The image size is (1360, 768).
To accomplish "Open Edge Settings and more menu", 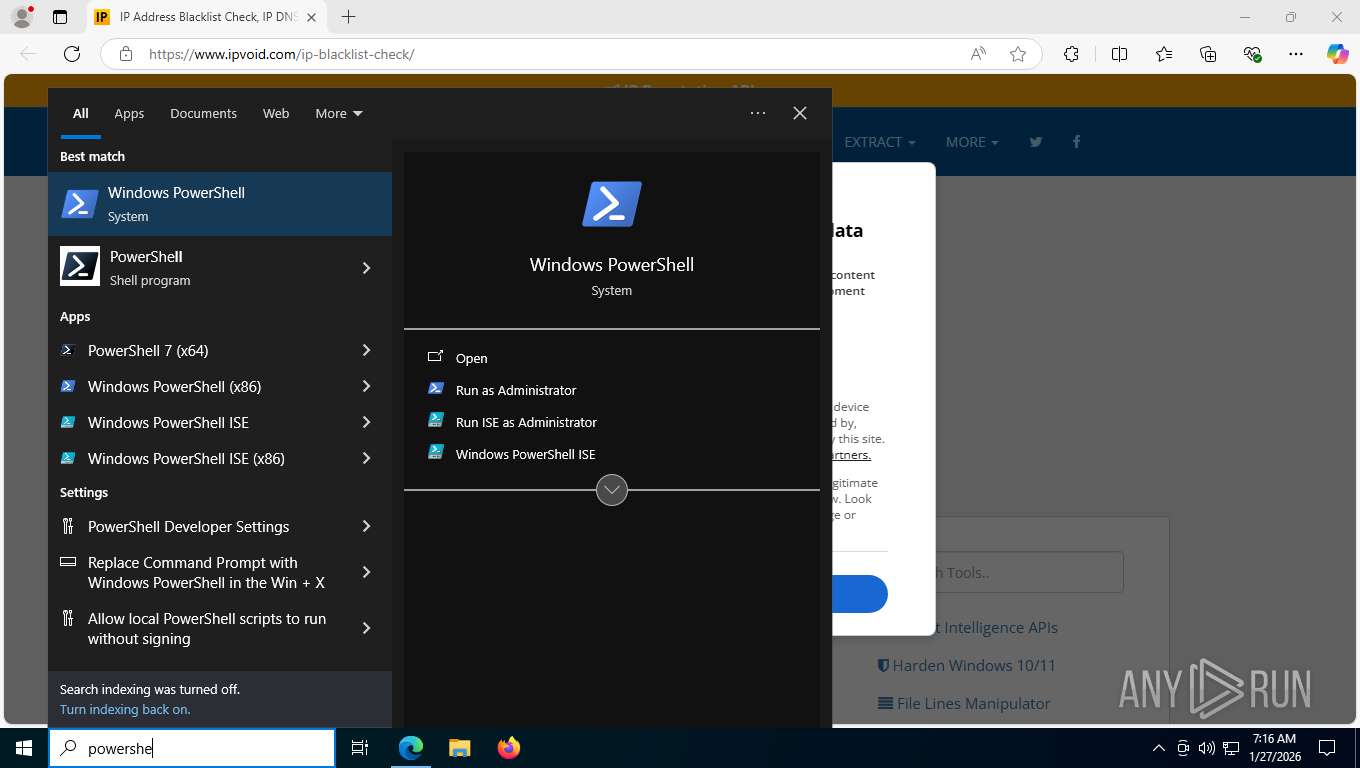I will tap(1297, 54).
